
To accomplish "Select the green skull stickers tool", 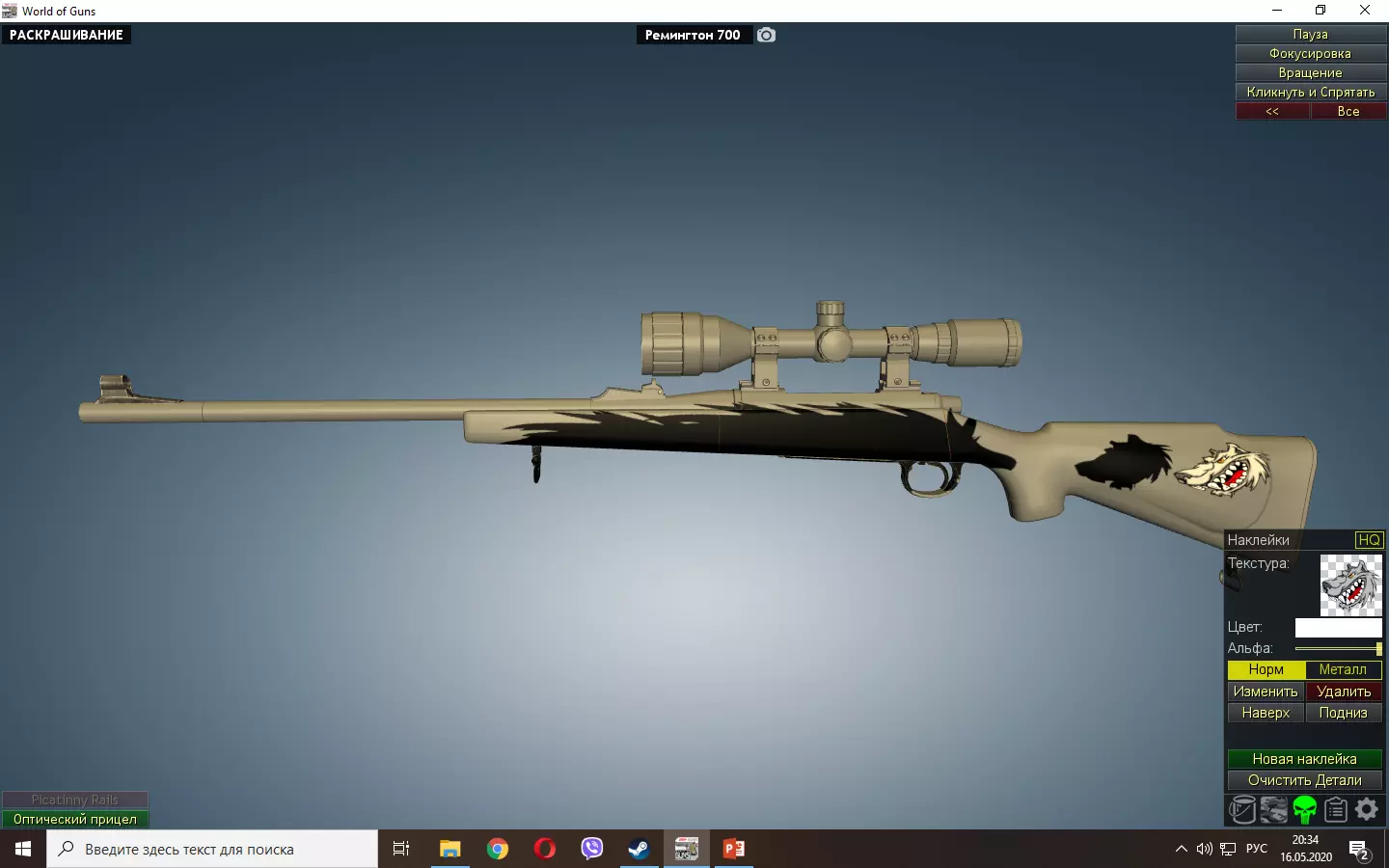I will [x=1305, y=809].
